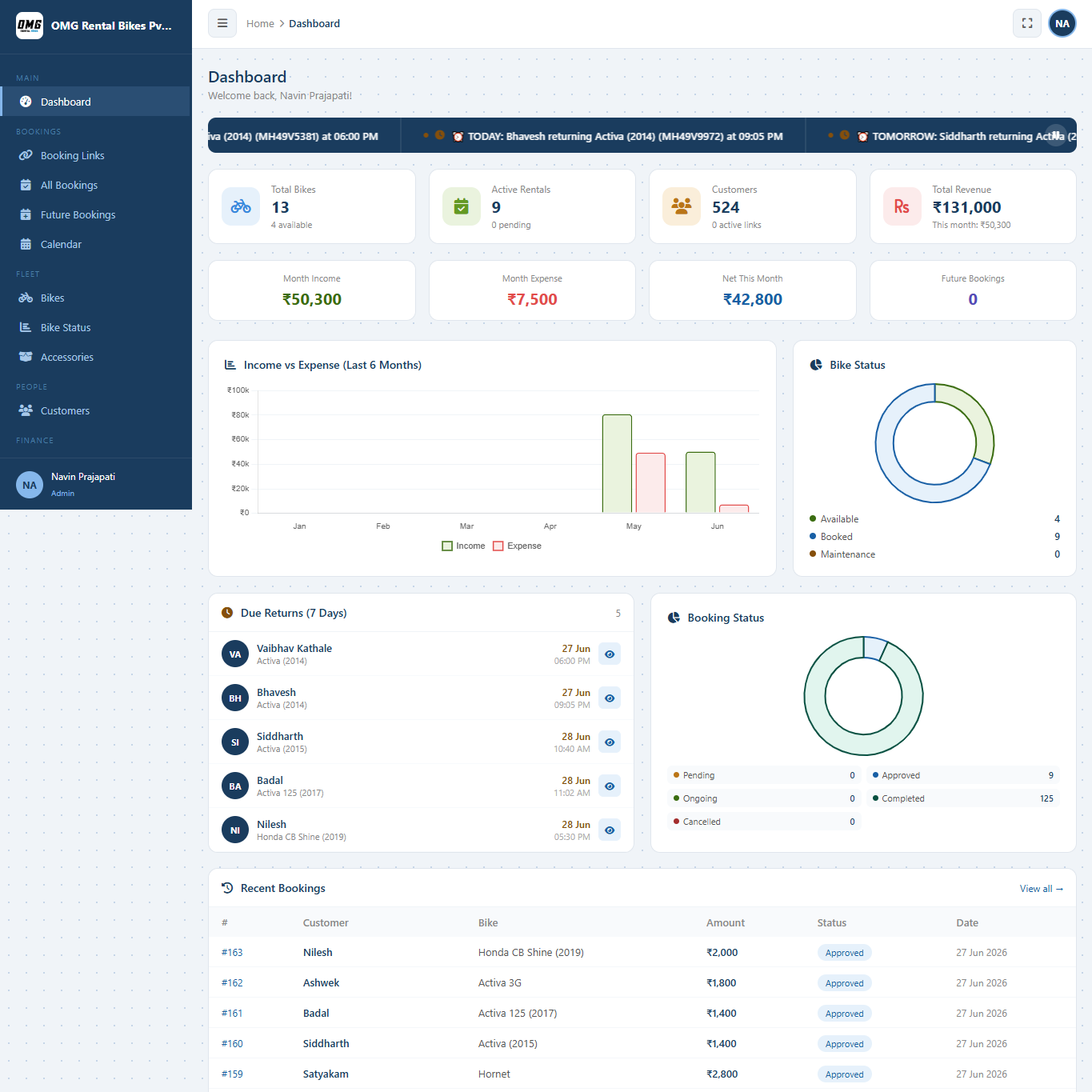Click the Month Income ₹50,300 card
The height and width of the screenshot is (1092, 1092).
coord(312,290)
